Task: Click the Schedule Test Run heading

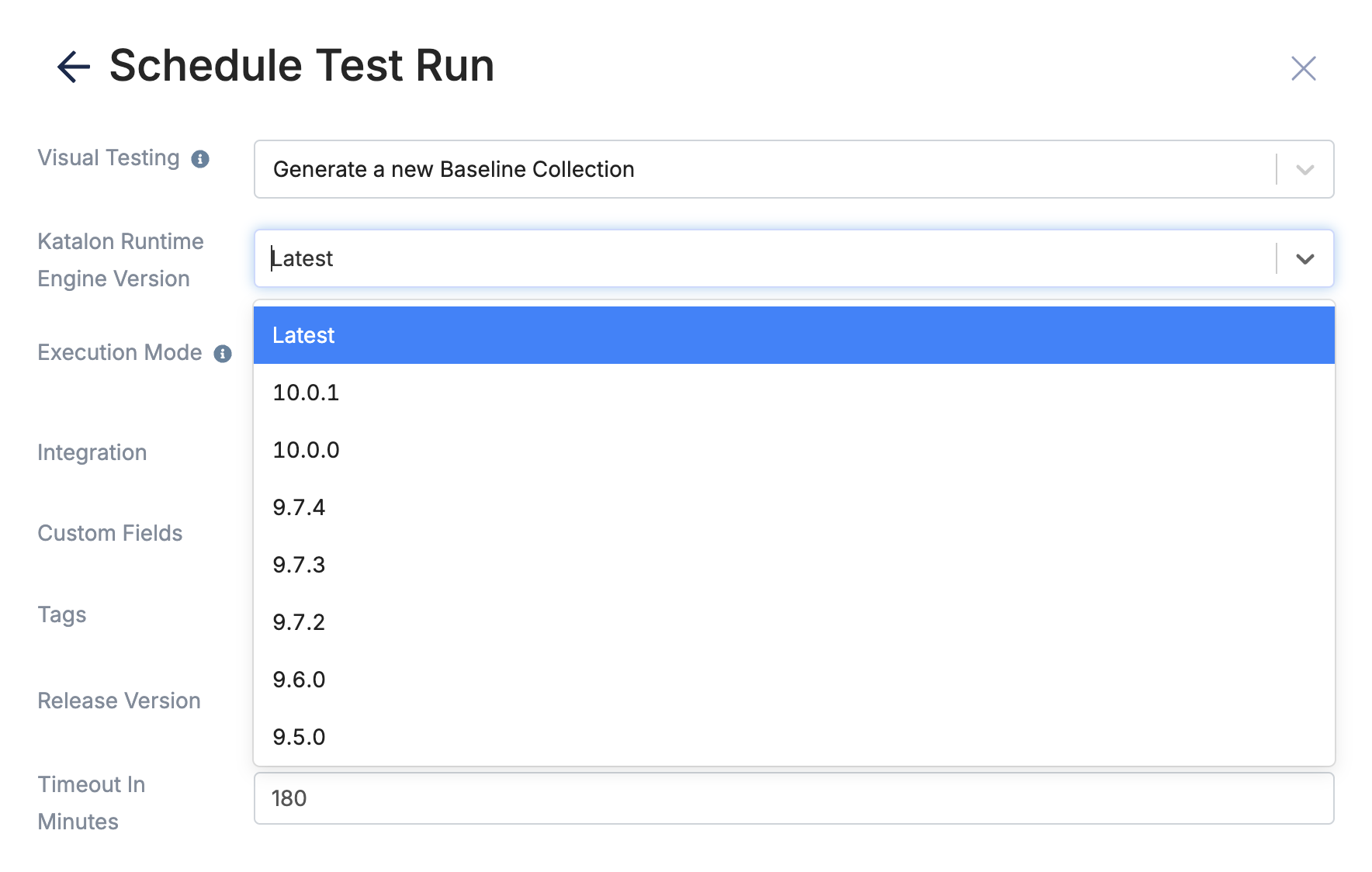Action: pyautogui.click(x=302, y=65)
